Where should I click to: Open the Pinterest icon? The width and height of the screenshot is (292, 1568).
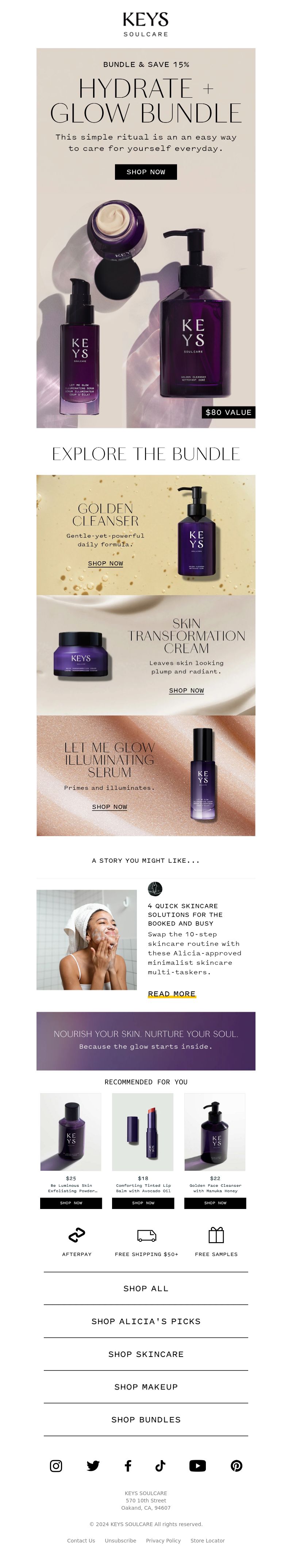click(x=237, y=1465)
